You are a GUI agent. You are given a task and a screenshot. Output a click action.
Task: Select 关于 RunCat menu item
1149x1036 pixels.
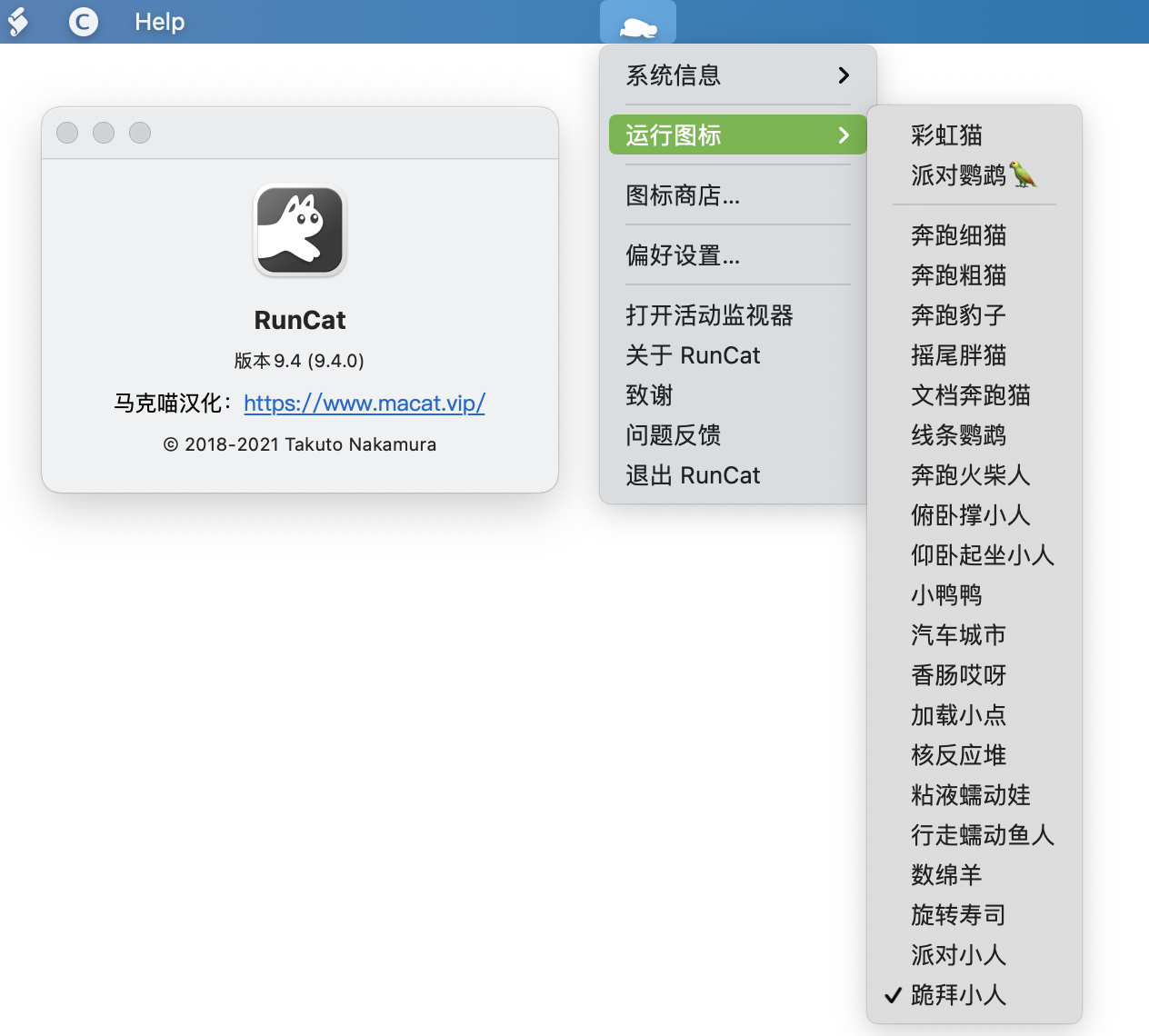[693, 355]
